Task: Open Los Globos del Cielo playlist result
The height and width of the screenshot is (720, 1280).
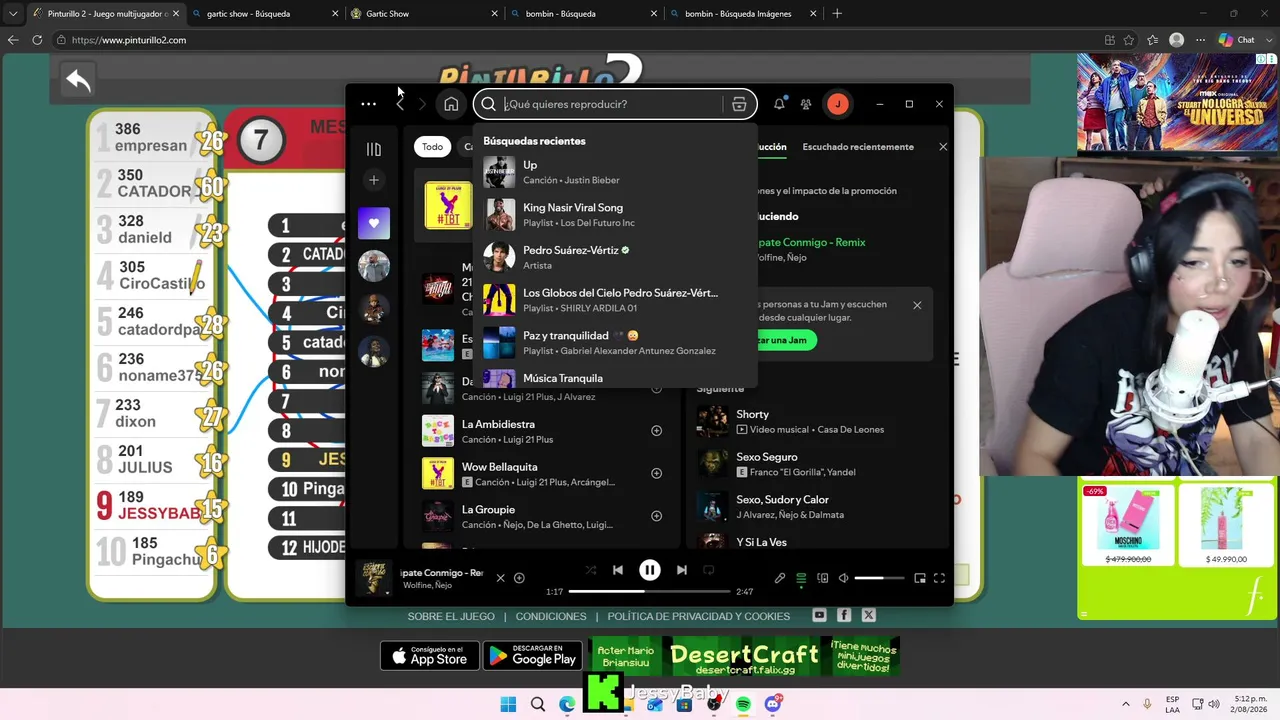Action: 614,300
